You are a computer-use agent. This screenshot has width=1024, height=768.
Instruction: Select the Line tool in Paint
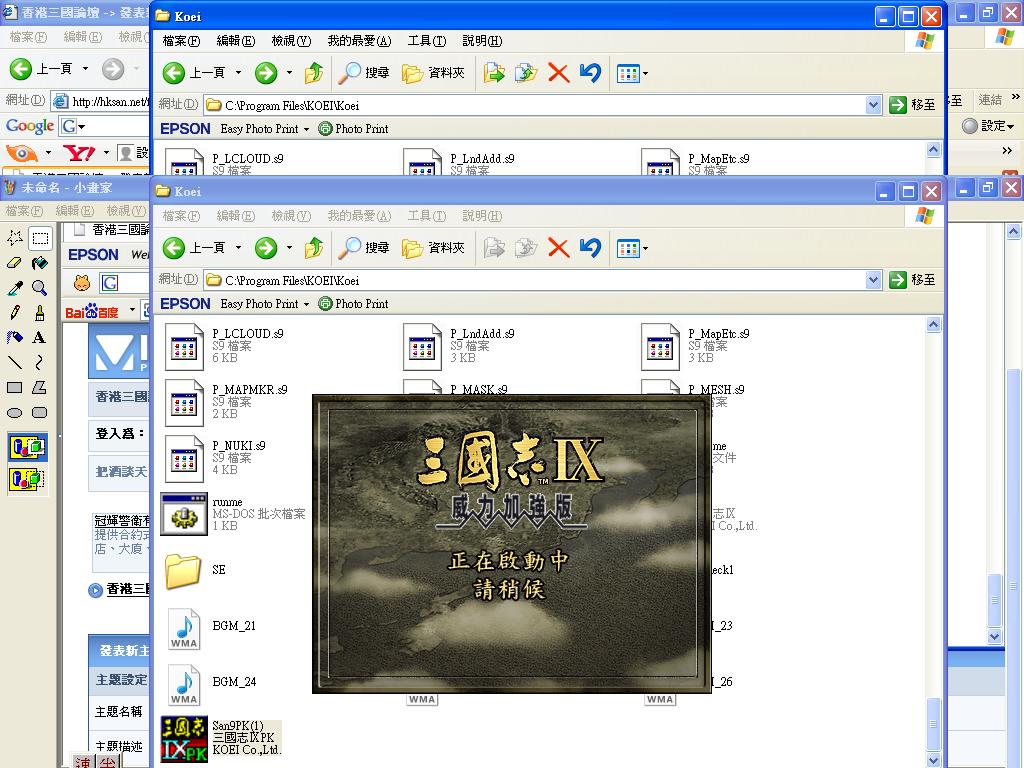[x=15, y=362]
